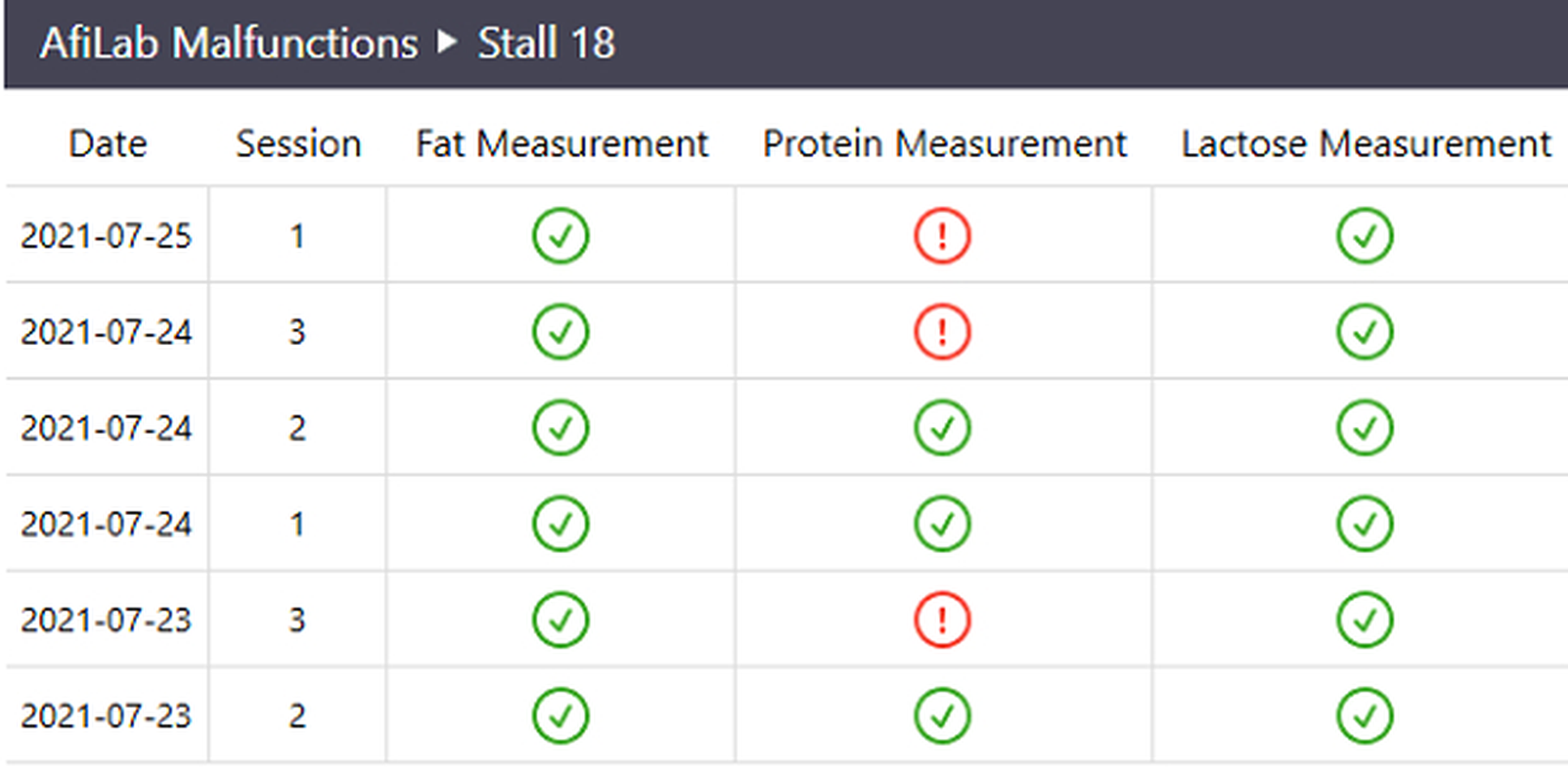
Task: Select the 2021-07-24 session 2 date cell
Action: point(106,428)
